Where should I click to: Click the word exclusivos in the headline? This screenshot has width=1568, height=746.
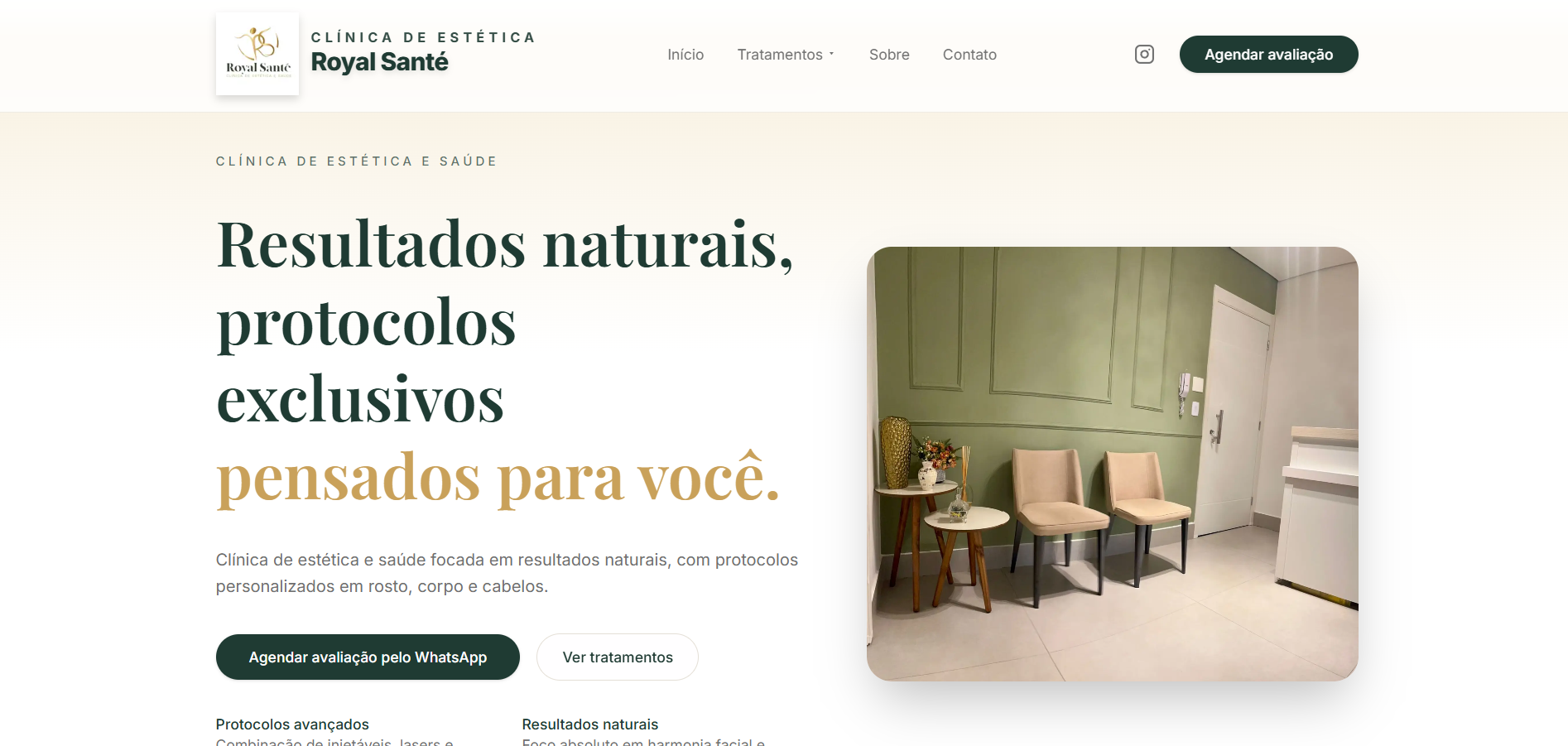point(360,400)
